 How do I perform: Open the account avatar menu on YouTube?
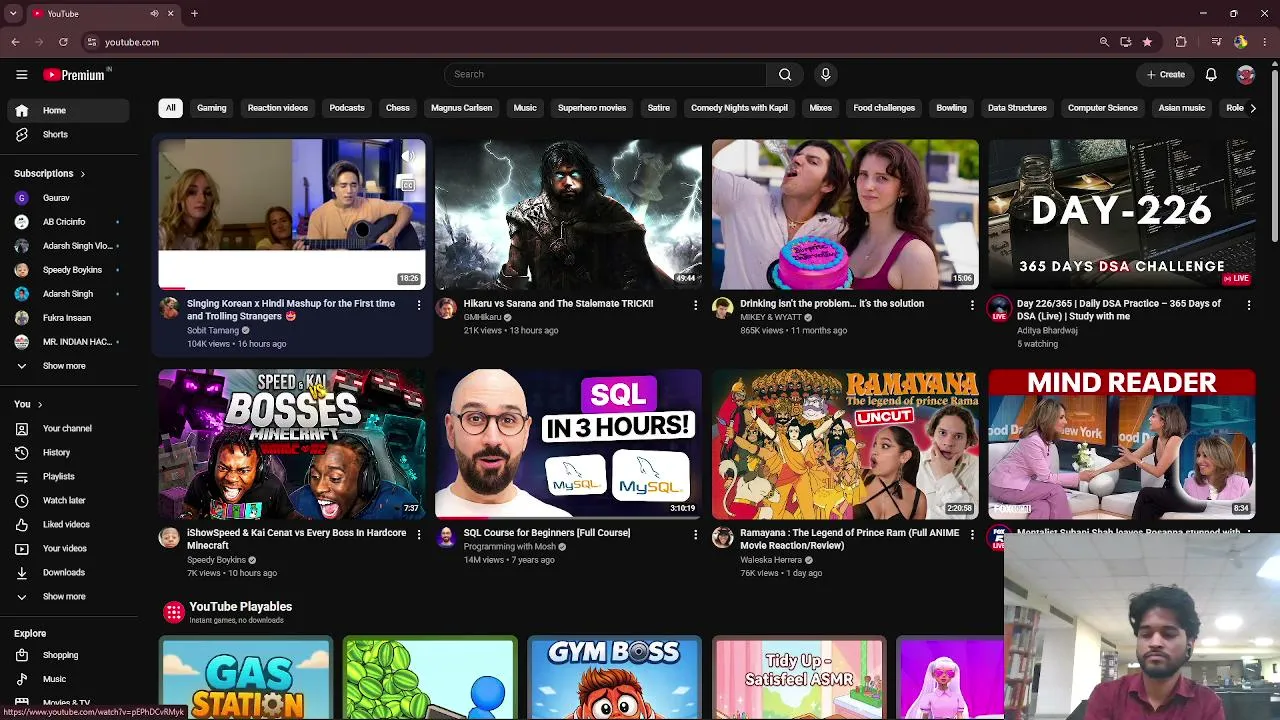[x=1245, y=74]
